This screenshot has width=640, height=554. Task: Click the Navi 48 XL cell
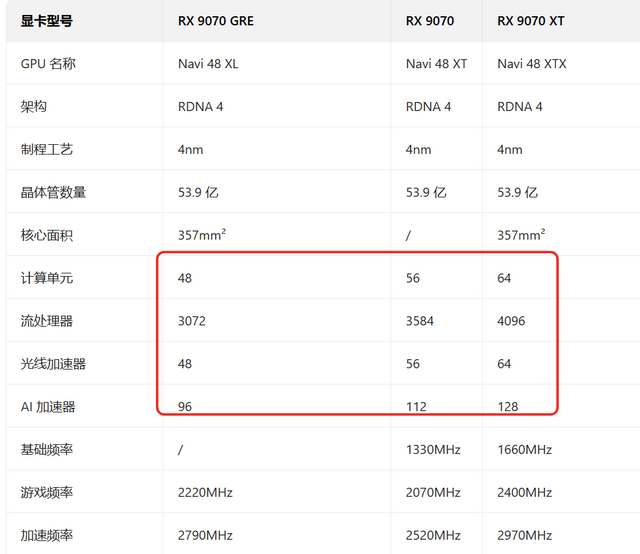[208, 64]
